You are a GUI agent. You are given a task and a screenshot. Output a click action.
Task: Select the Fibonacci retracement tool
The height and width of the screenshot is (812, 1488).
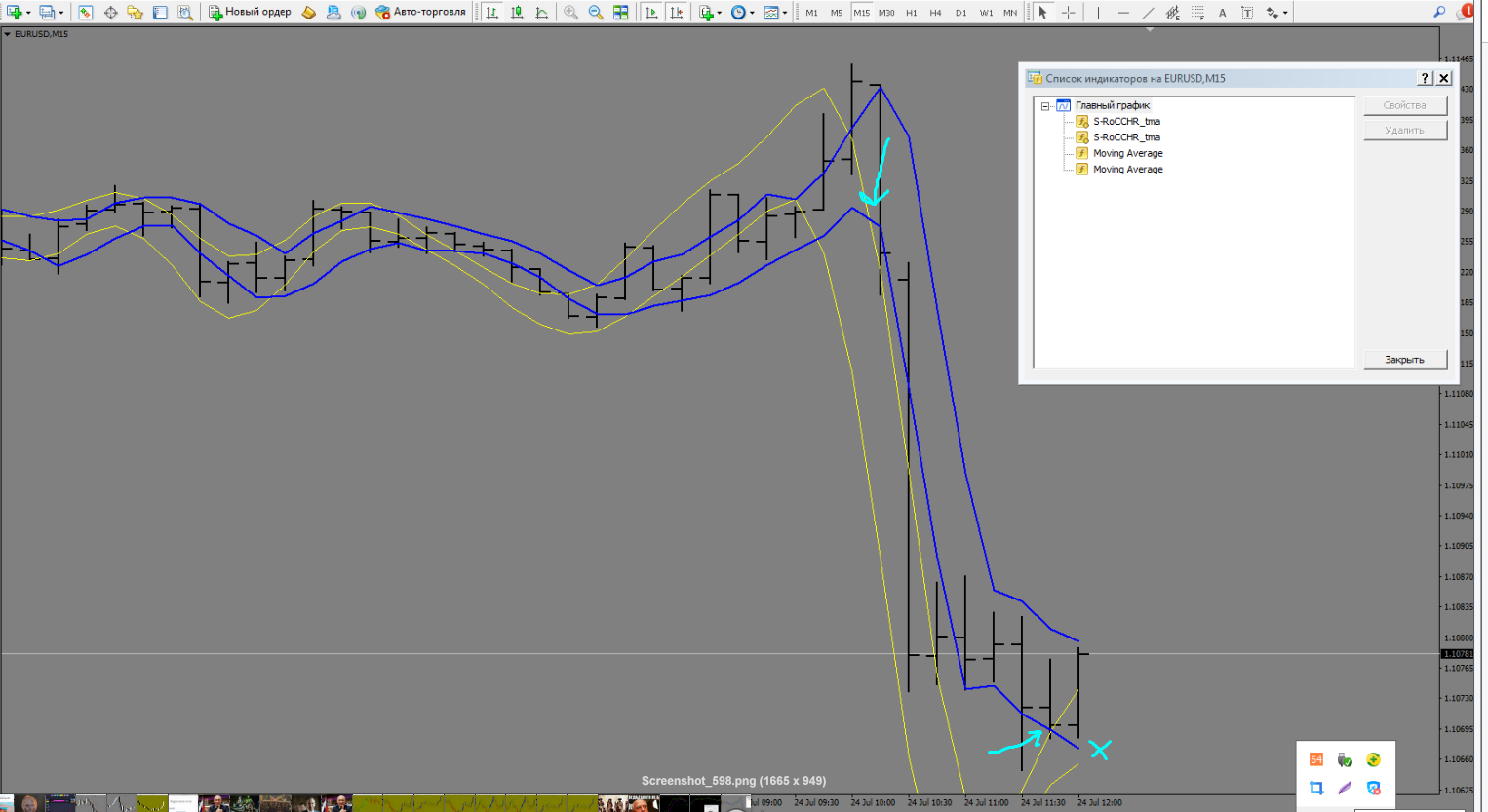coord(1197,13)
